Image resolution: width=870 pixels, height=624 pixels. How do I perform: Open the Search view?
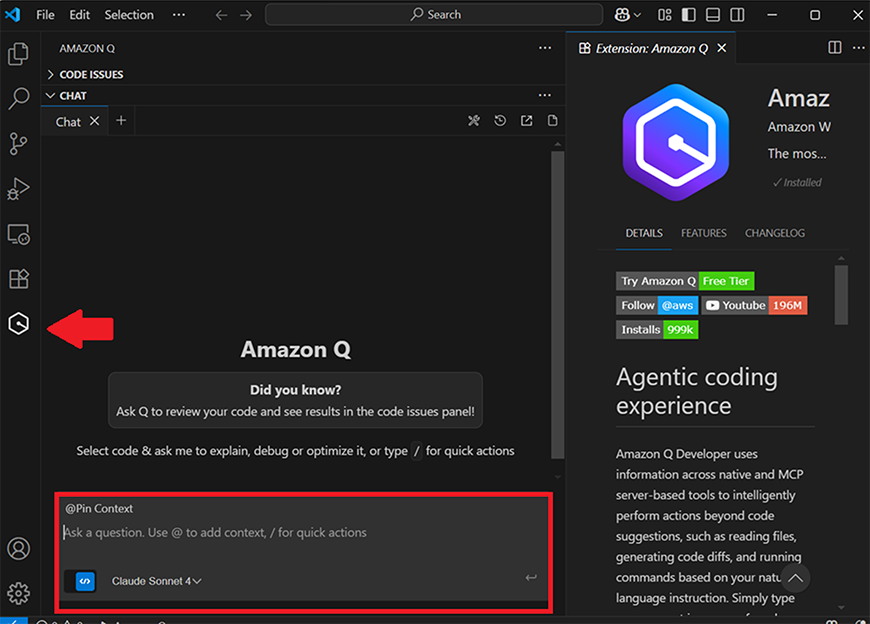tap(18, 98)
